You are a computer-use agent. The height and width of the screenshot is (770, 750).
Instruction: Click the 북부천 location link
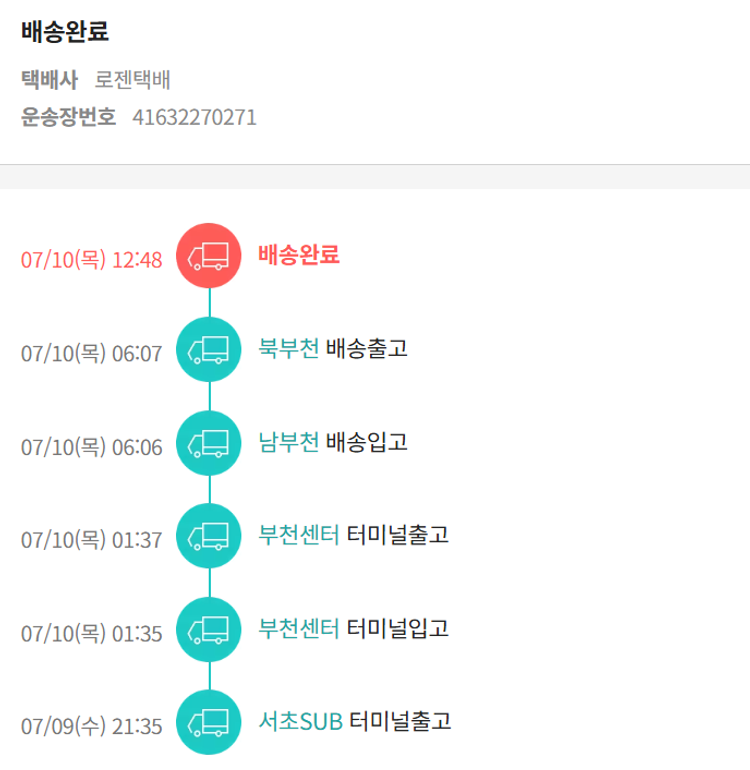click(288, 349)
